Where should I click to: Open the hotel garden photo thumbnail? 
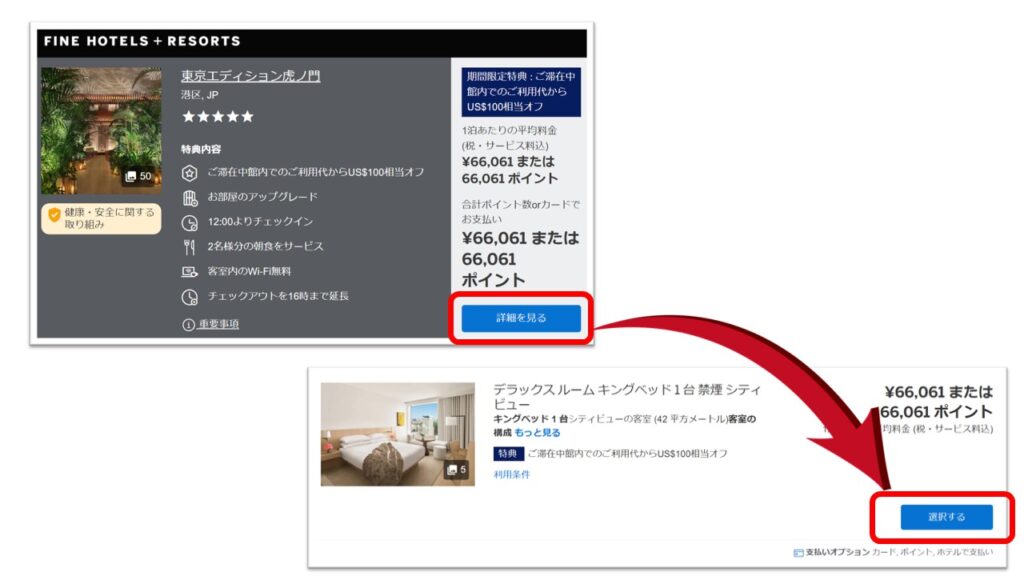[101, 131]
